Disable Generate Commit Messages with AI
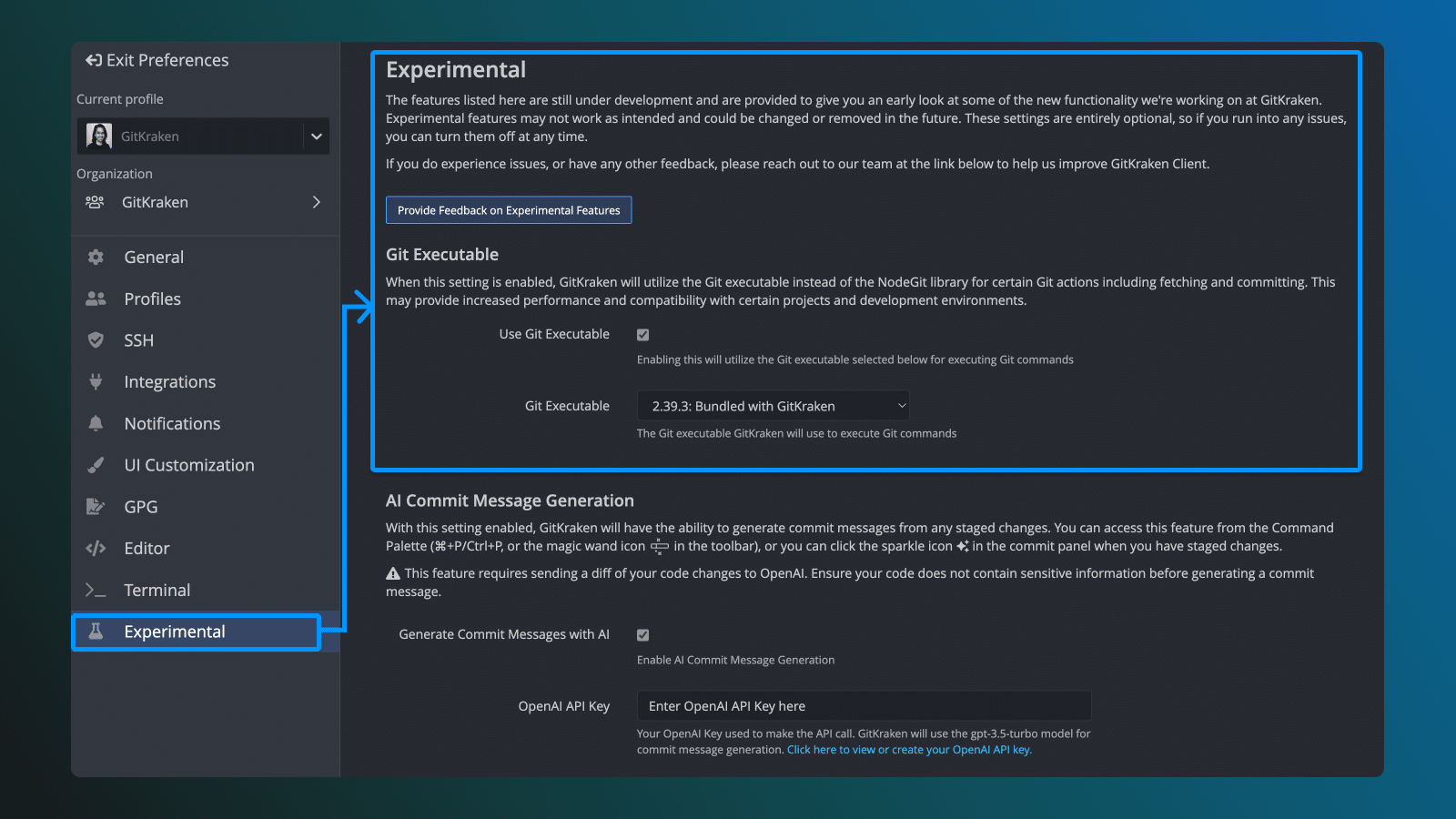Viewport: 1456px width, 819px height. tap(643, 634)
